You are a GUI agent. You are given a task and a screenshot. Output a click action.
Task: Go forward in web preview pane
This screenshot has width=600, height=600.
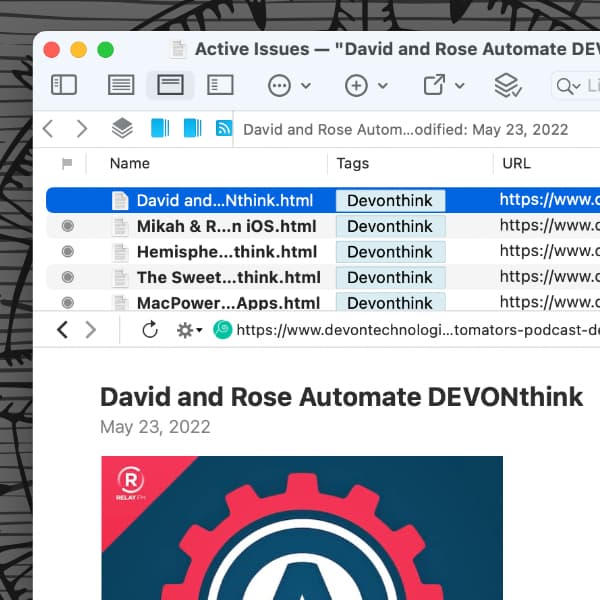click(90, 329)
